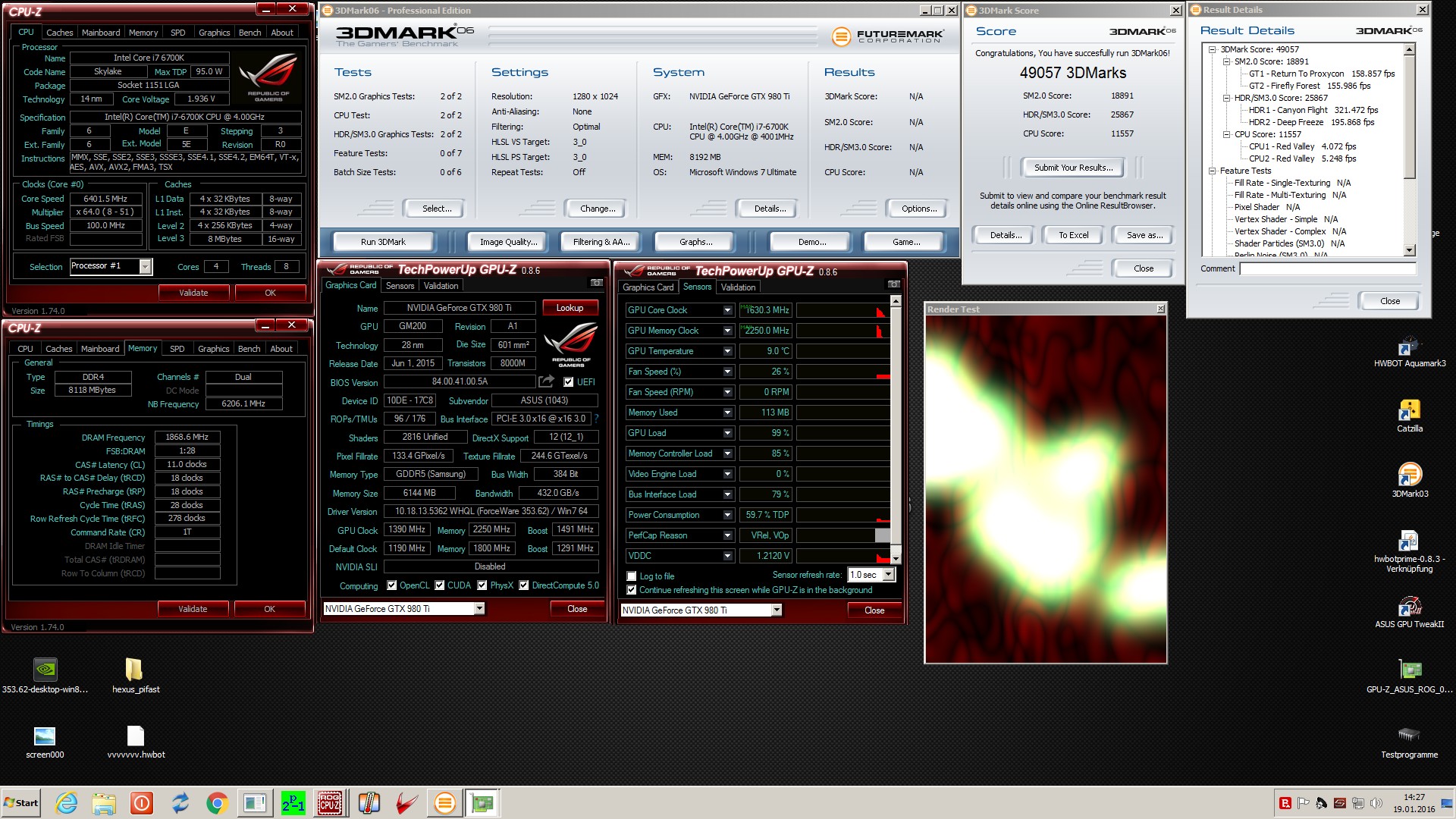
Task: Click the To Excel button
Action: 1073,235
